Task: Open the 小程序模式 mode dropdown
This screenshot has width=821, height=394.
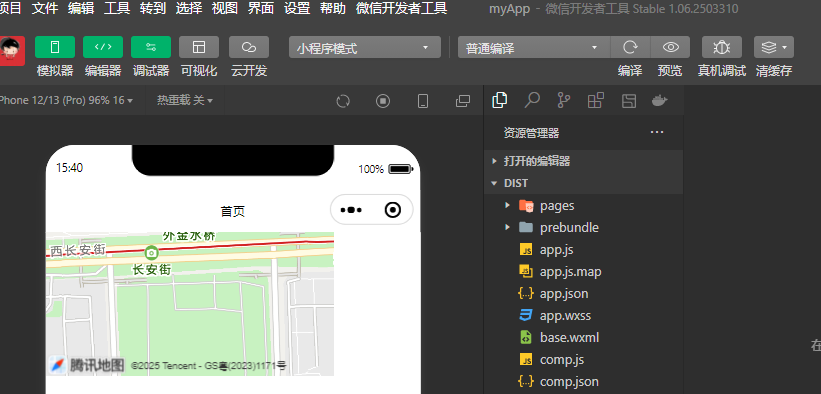Action: click(365, 48)
